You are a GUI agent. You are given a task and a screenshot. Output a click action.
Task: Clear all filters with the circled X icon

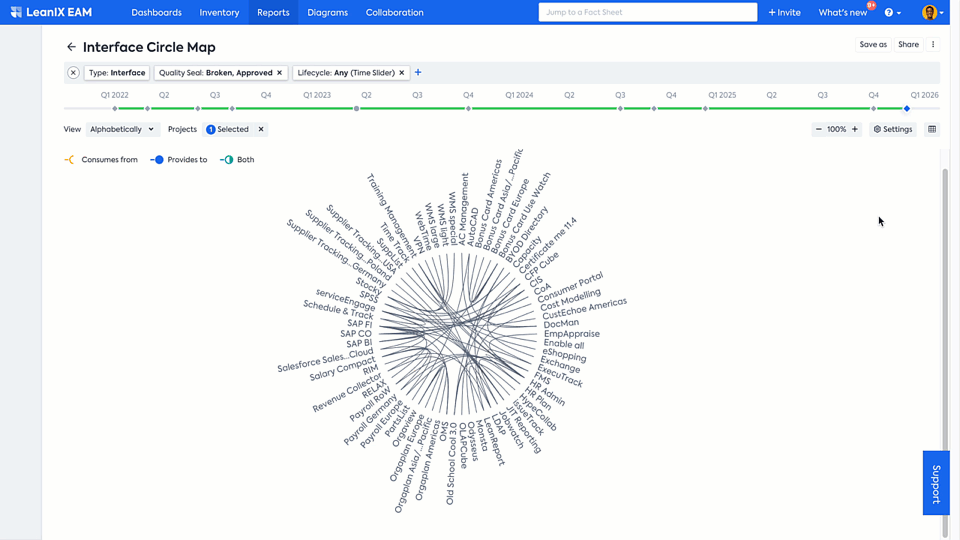click(x=73, y=72)
